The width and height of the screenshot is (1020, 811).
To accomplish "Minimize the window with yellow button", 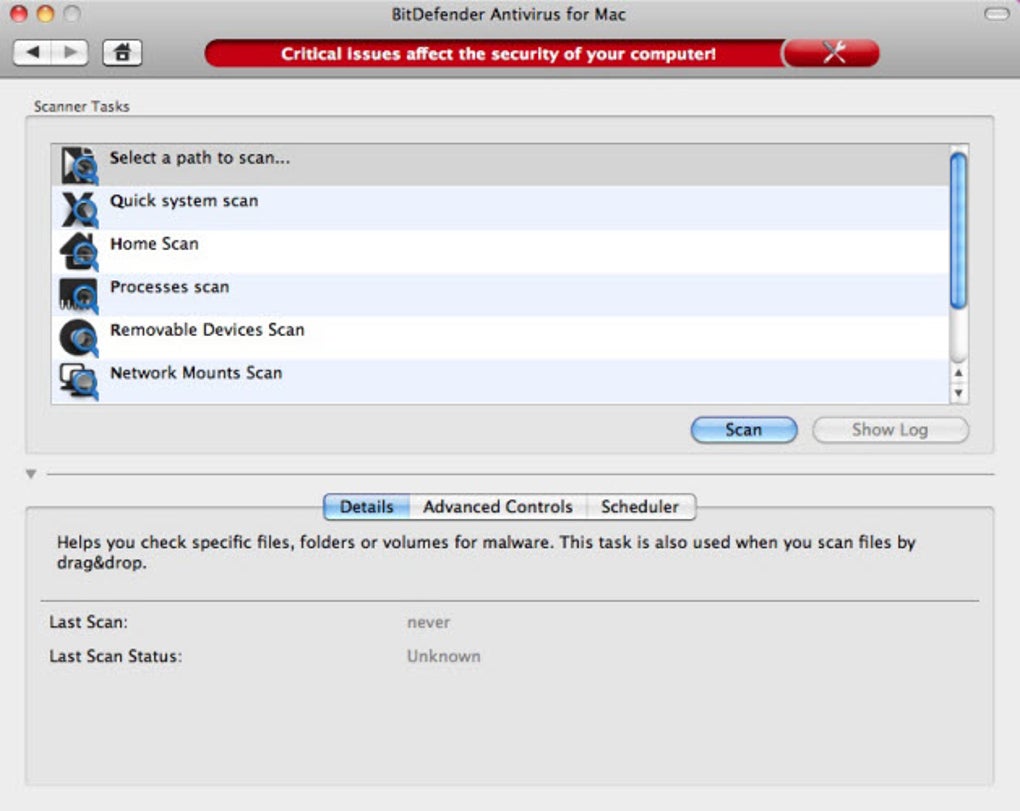I will pos(46,14).
